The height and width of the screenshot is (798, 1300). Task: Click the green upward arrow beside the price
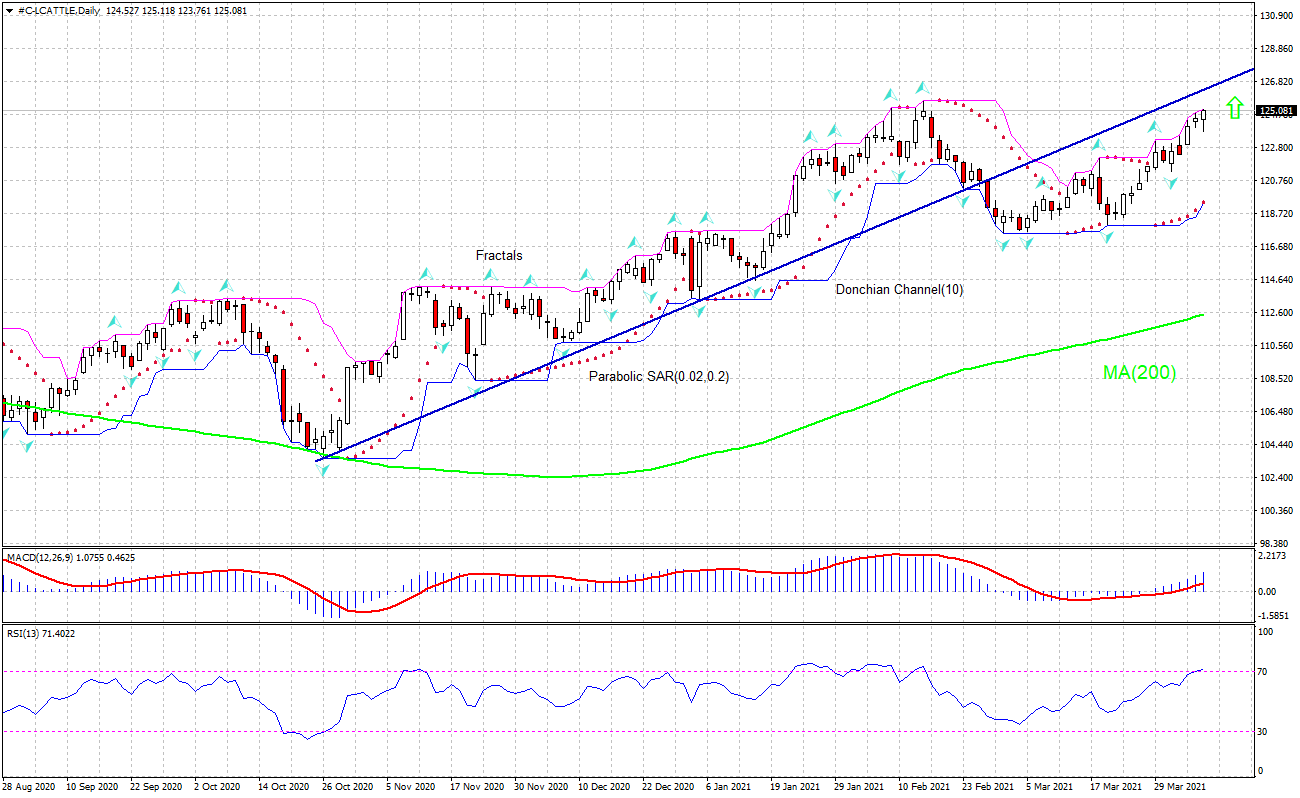(x=1235, y=108)
